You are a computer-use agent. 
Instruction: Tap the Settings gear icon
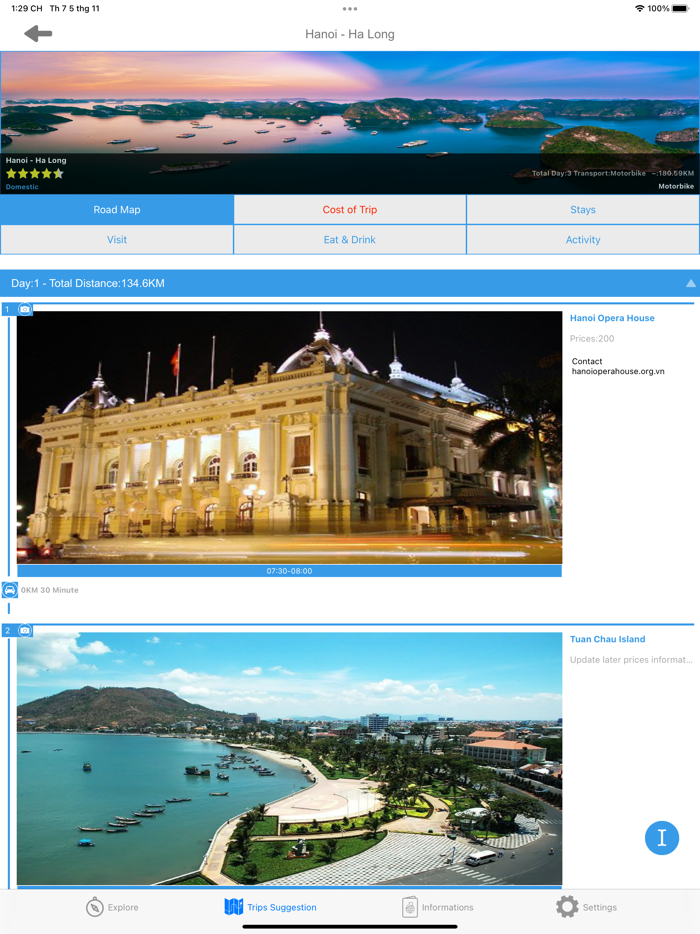pyautogui.click(x=567, y=907)
